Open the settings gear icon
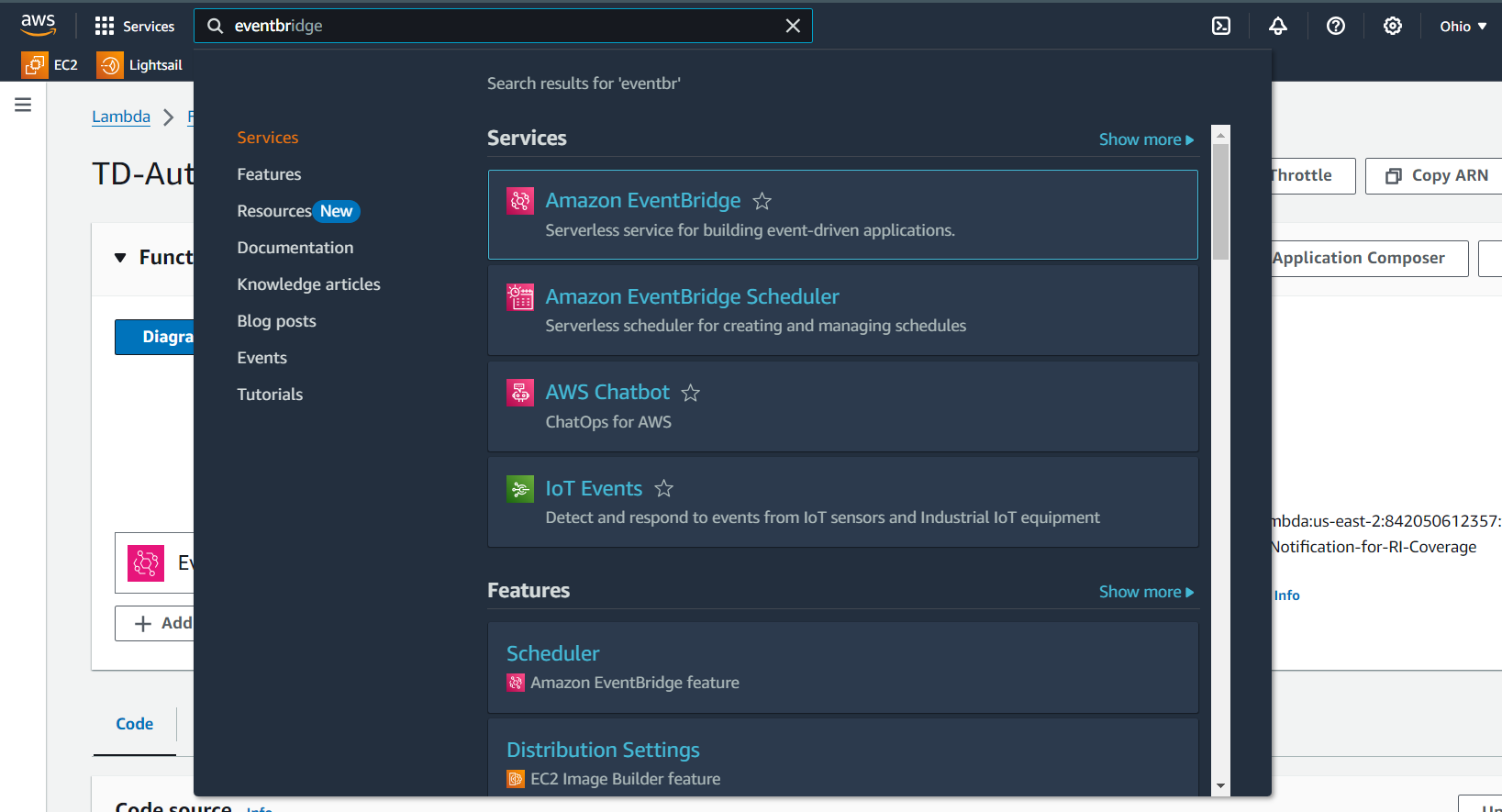The width and height of the screenshot is (1502, 812). pyautogui.click(x=1393, y=26)
